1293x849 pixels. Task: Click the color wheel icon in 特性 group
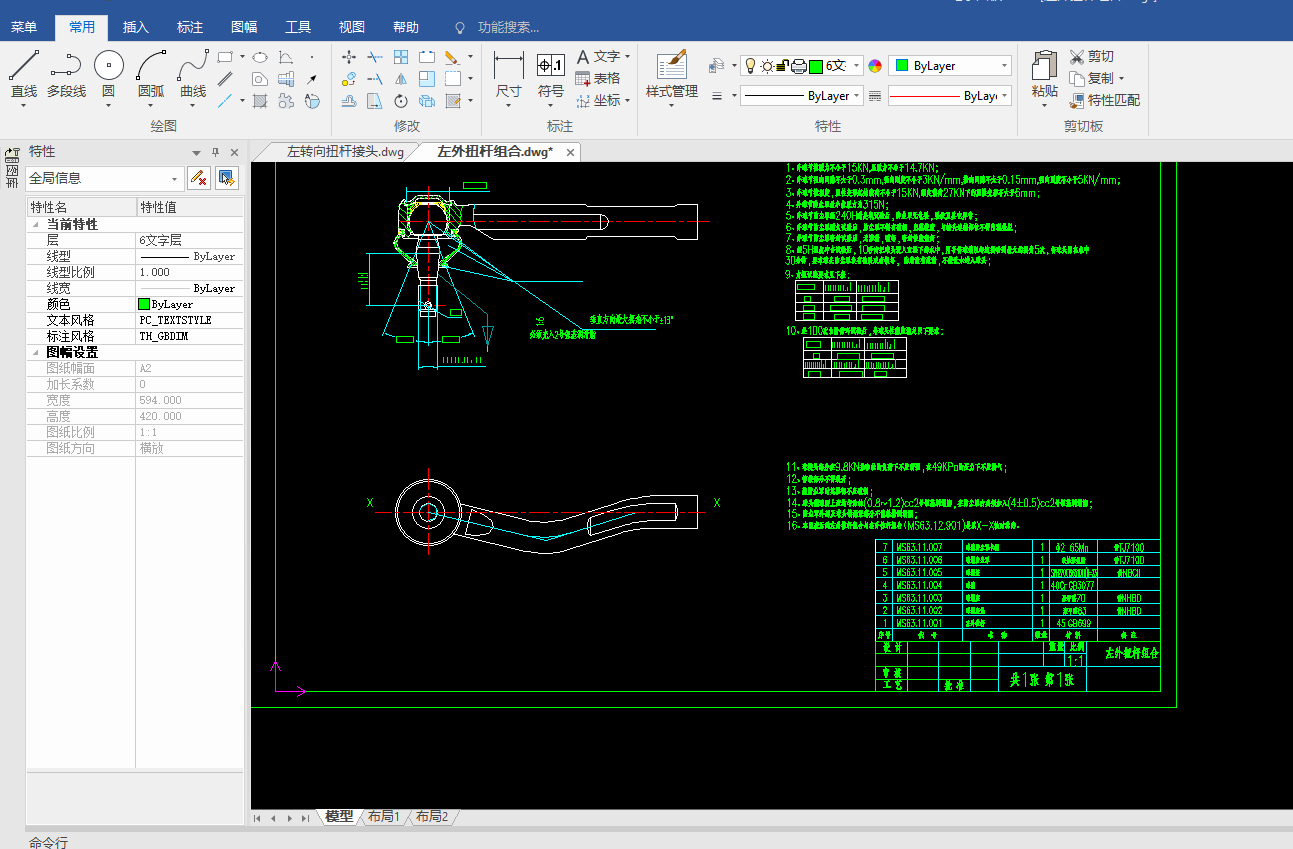[875, 66]
